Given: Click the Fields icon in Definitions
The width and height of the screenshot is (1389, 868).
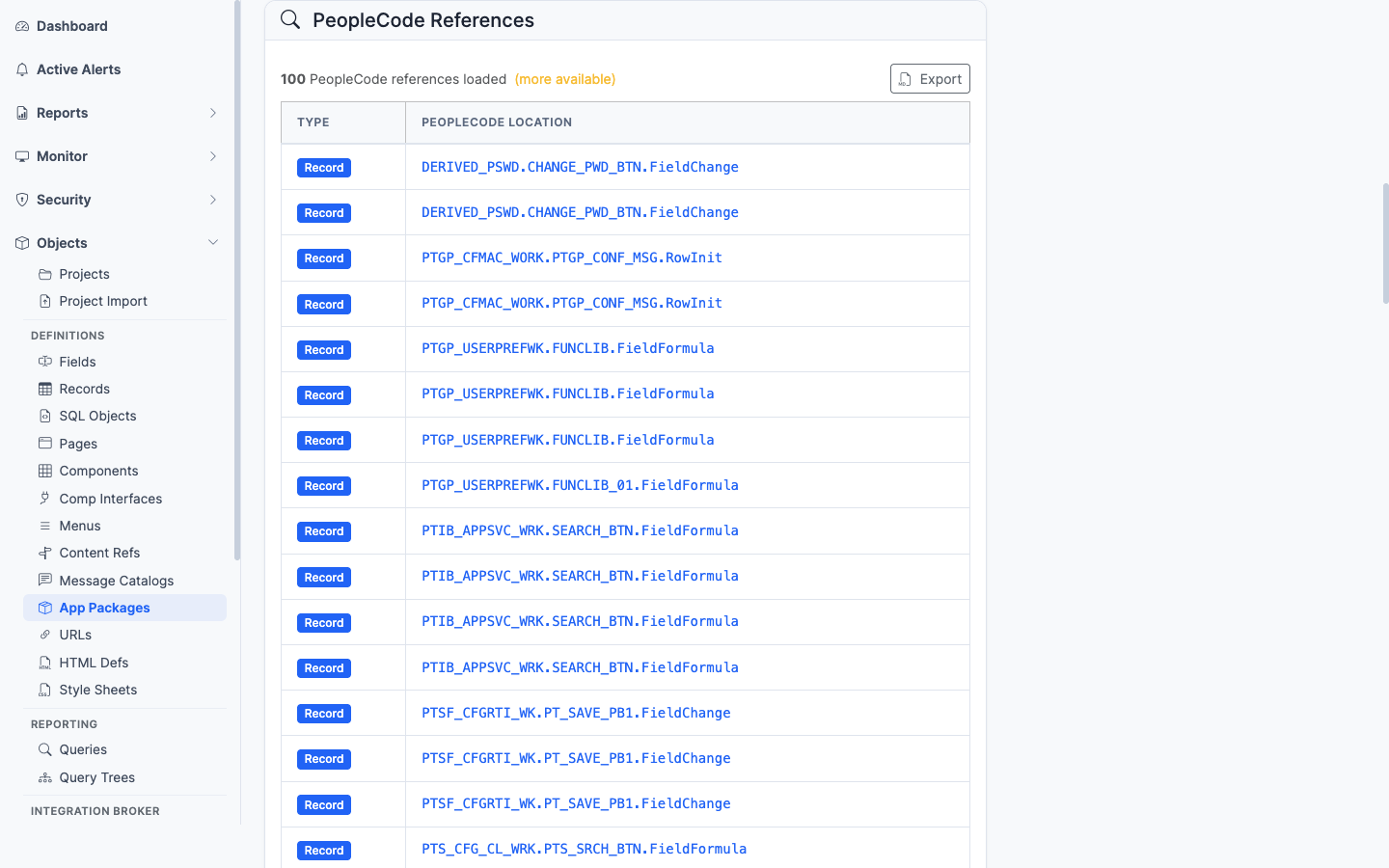Looking at the screenshot, I should pyautogui.click(x=45, y=362).
